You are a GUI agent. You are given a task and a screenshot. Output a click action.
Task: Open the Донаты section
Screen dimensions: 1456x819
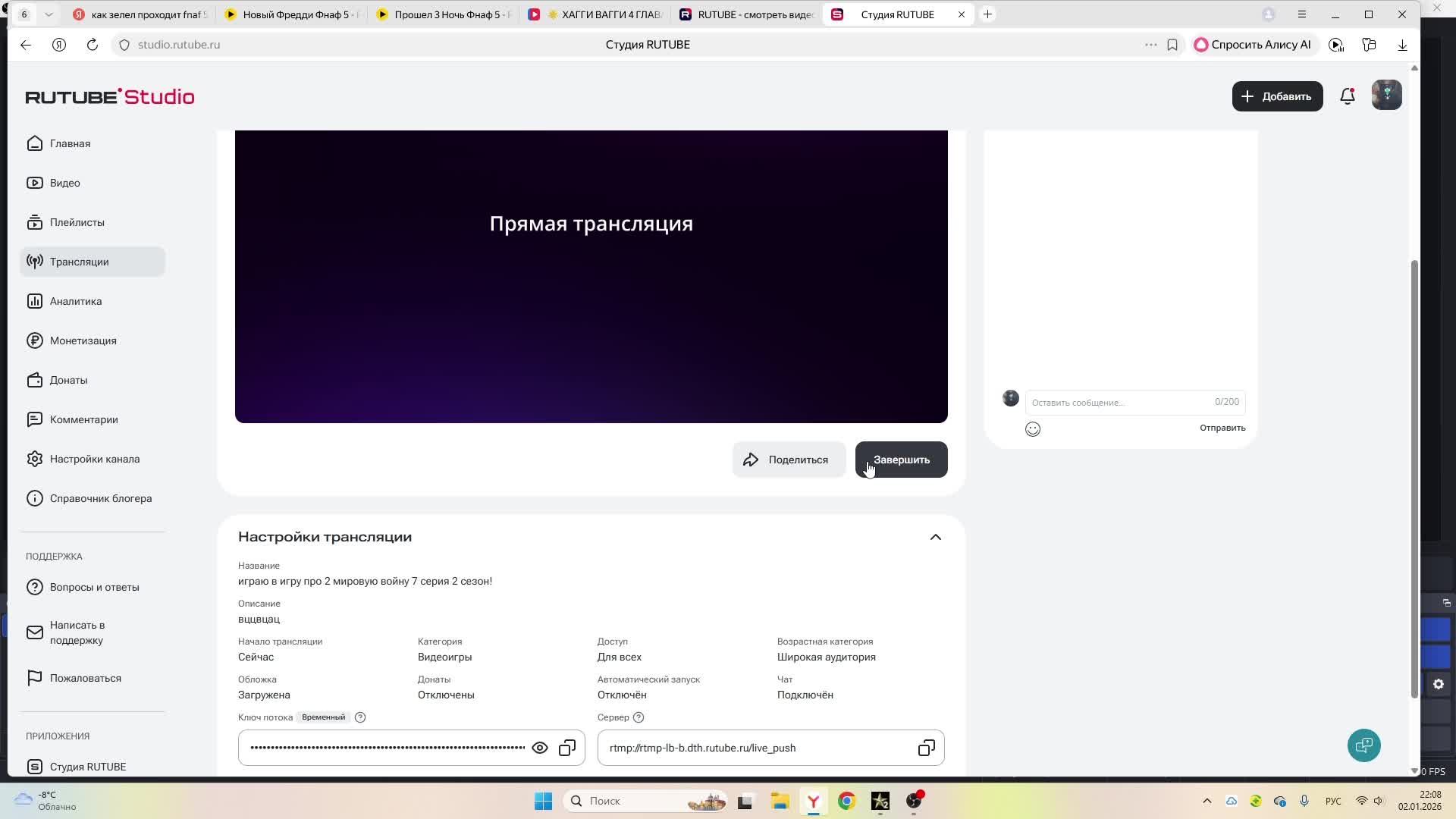[x=68, y=380]
